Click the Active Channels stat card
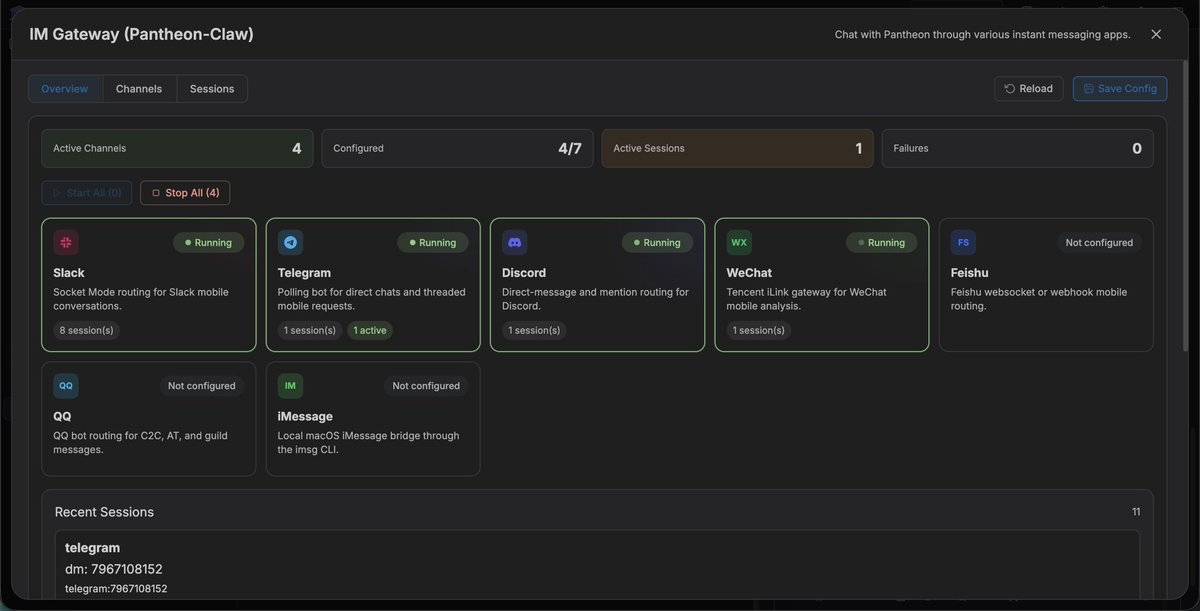 177,148
